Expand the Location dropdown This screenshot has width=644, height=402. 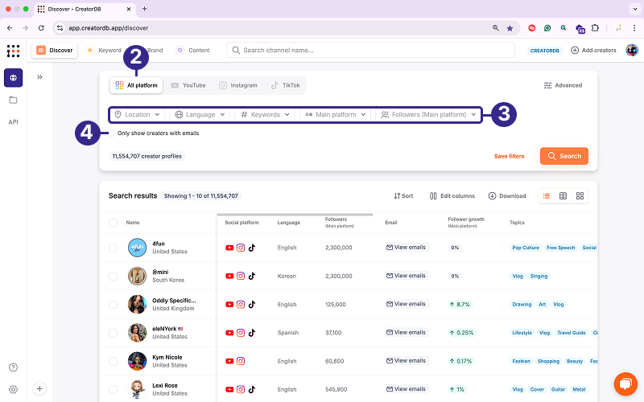click(x=137, y=115)
